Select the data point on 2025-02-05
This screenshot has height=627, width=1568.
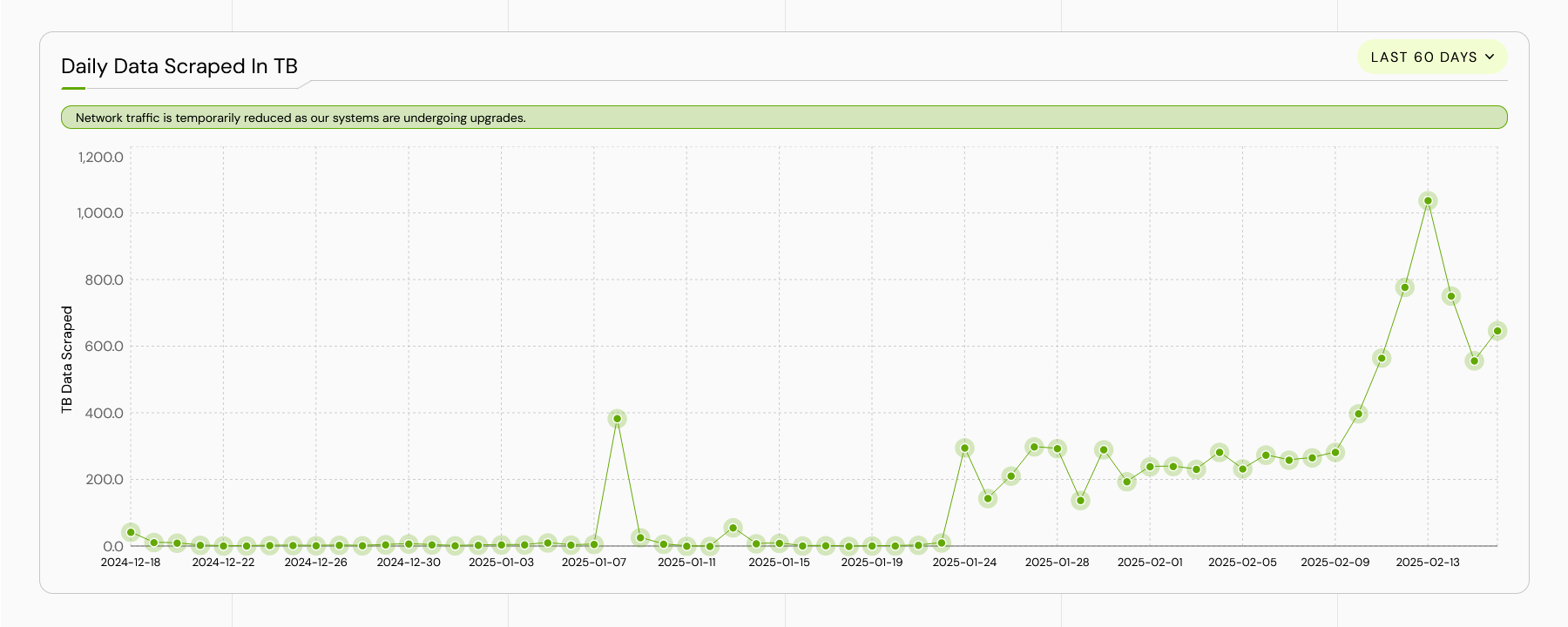click(1243, 469)
